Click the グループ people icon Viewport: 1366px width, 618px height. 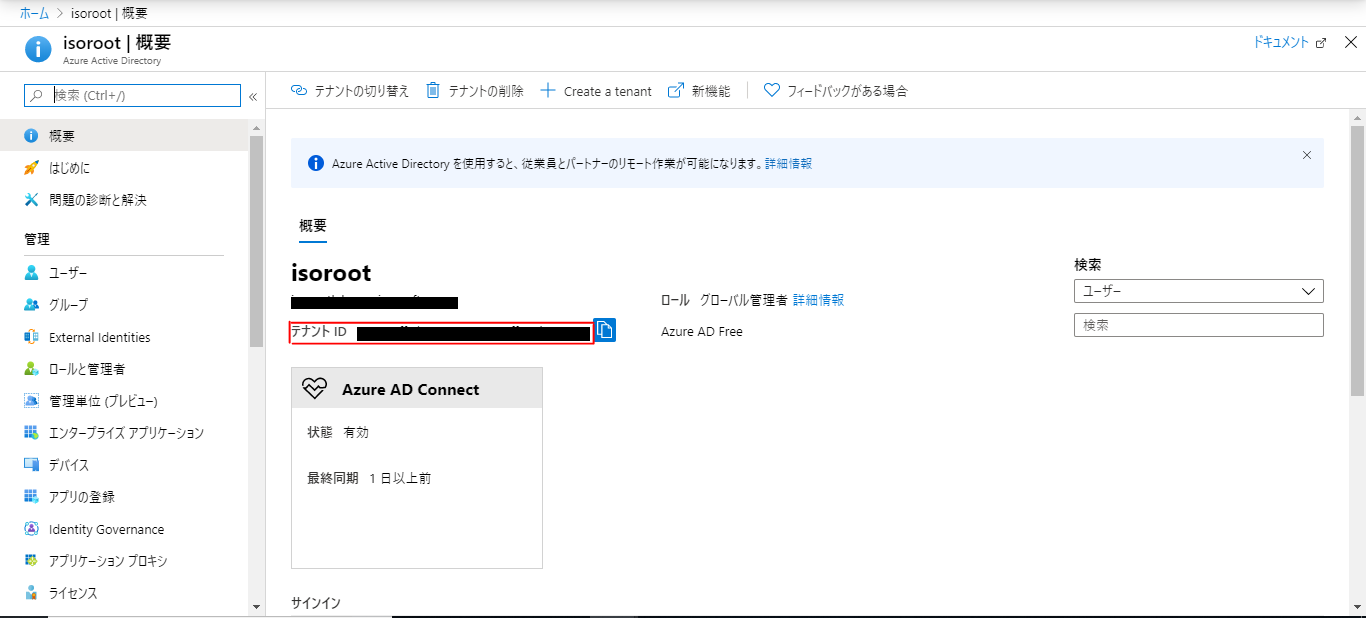pyautogui.click(x=31, y=305)
